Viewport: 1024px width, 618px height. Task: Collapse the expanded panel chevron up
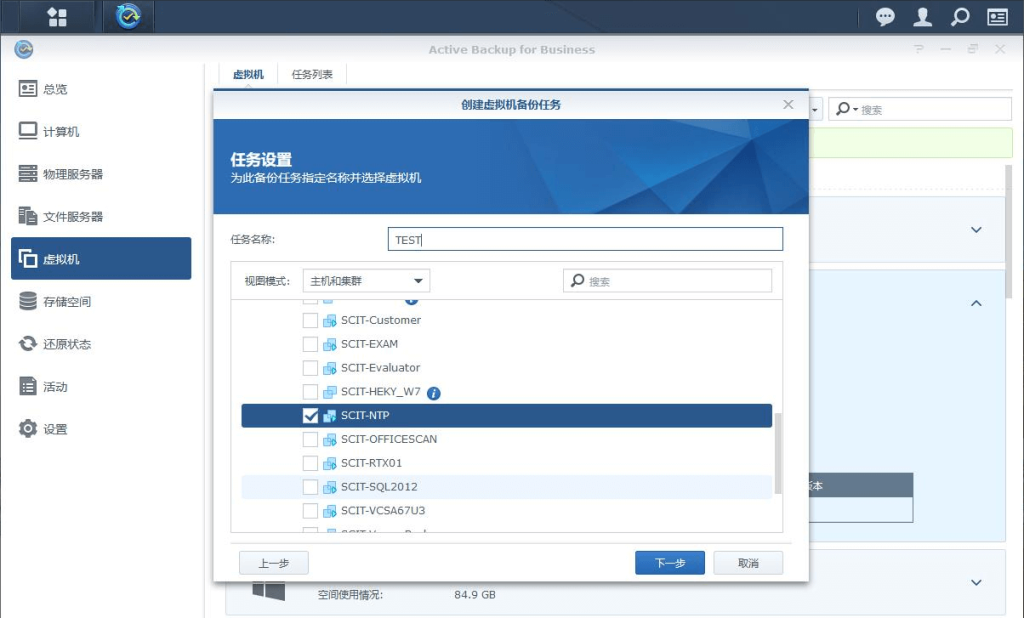pos(976,303)
